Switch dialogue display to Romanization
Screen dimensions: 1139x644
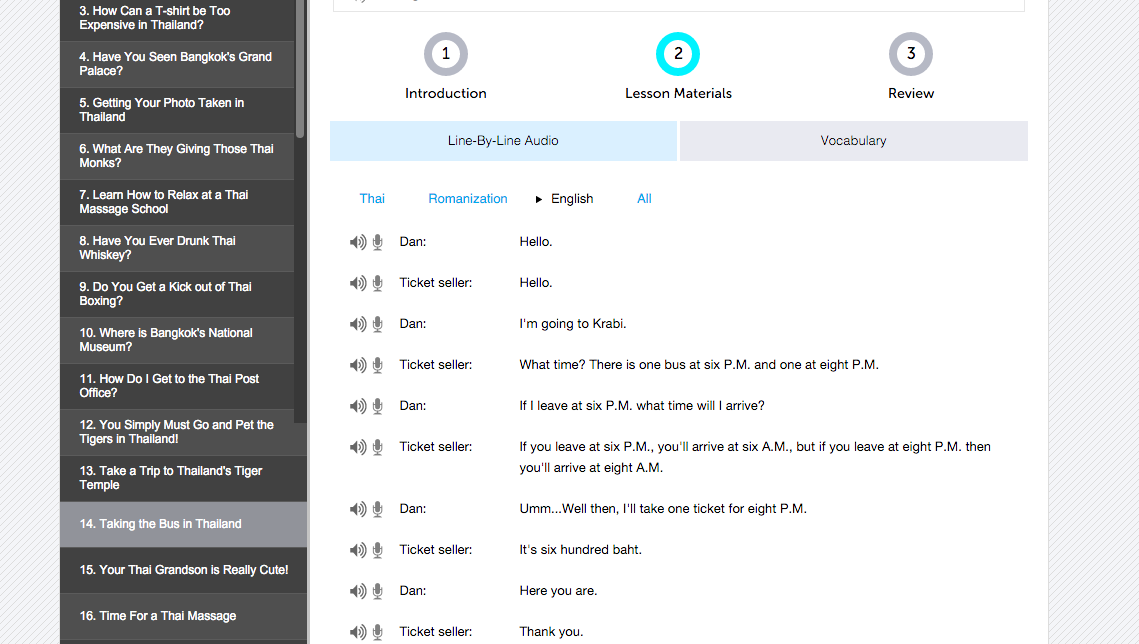tap(468, 199)
